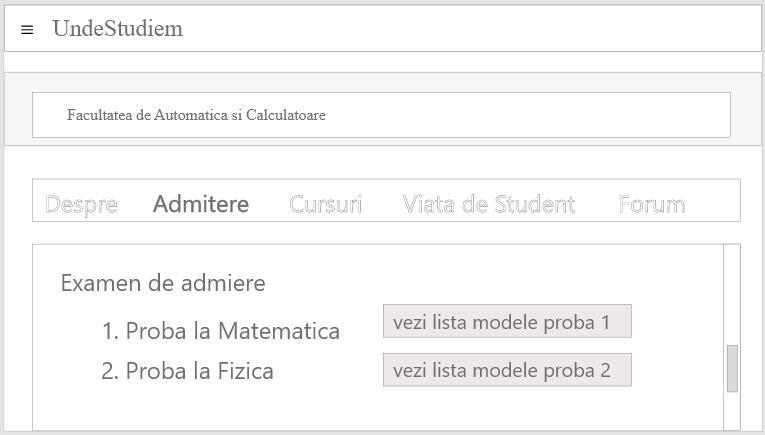Click the gray band around the faculty field
Image resolution: width=765 pixels, height=435 pixels.
pyautogui.click(x=17, y=110)
